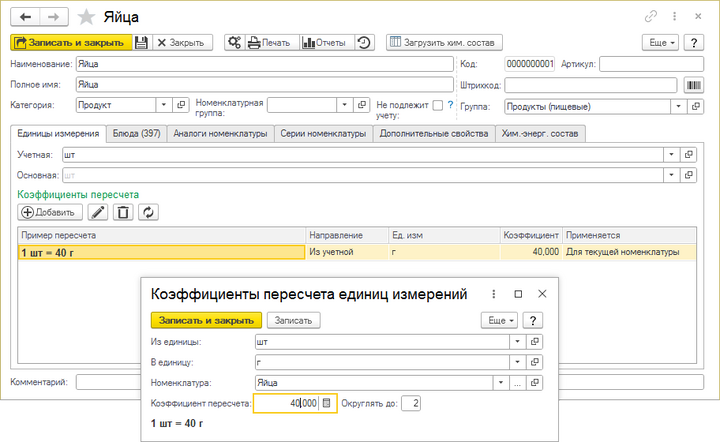This screenshot has width=720, height=442.
Task: Go forward with the right arrow button
Action: click(x=54, y=17)
